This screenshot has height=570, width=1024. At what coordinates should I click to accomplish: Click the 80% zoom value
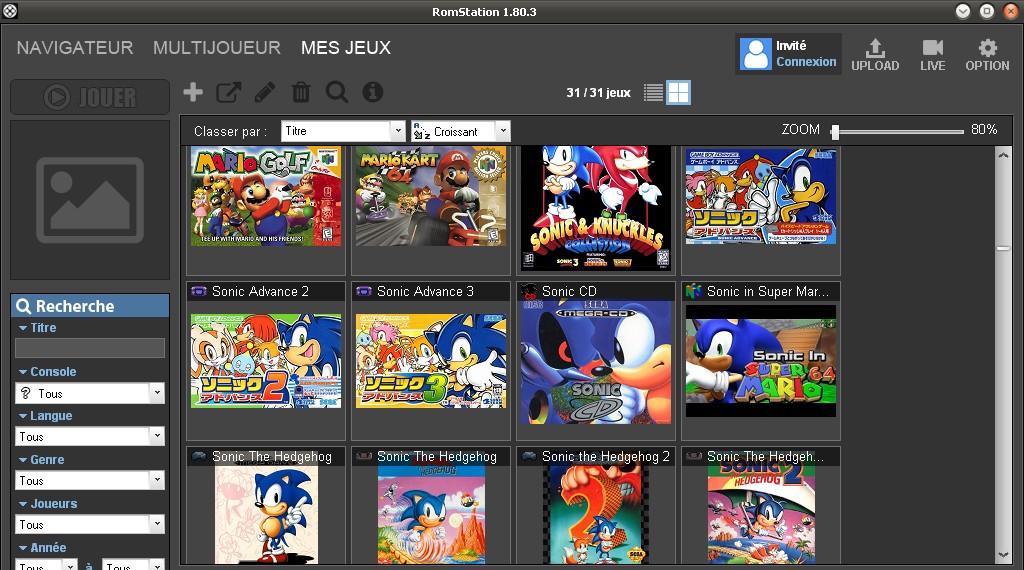984,129
